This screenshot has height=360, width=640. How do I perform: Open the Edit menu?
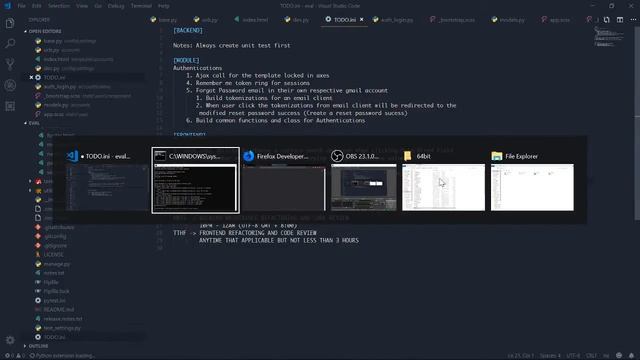(37, 6)
